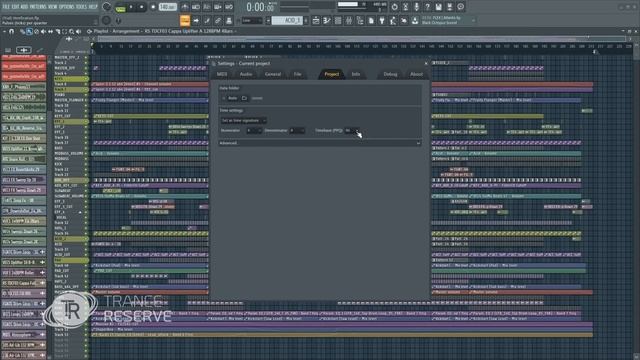Click the mixer faders icon
Viewport: 640px width, 360px height.
tap(349, 20)
